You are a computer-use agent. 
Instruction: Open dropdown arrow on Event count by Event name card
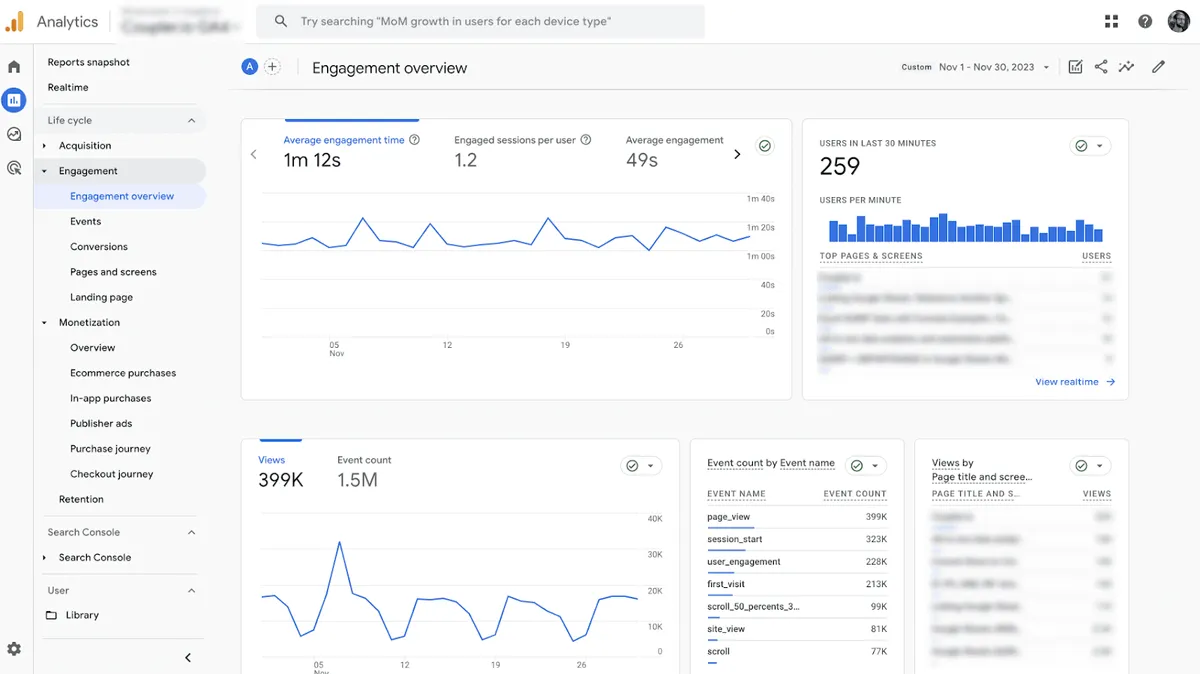(x=875, y=466)
